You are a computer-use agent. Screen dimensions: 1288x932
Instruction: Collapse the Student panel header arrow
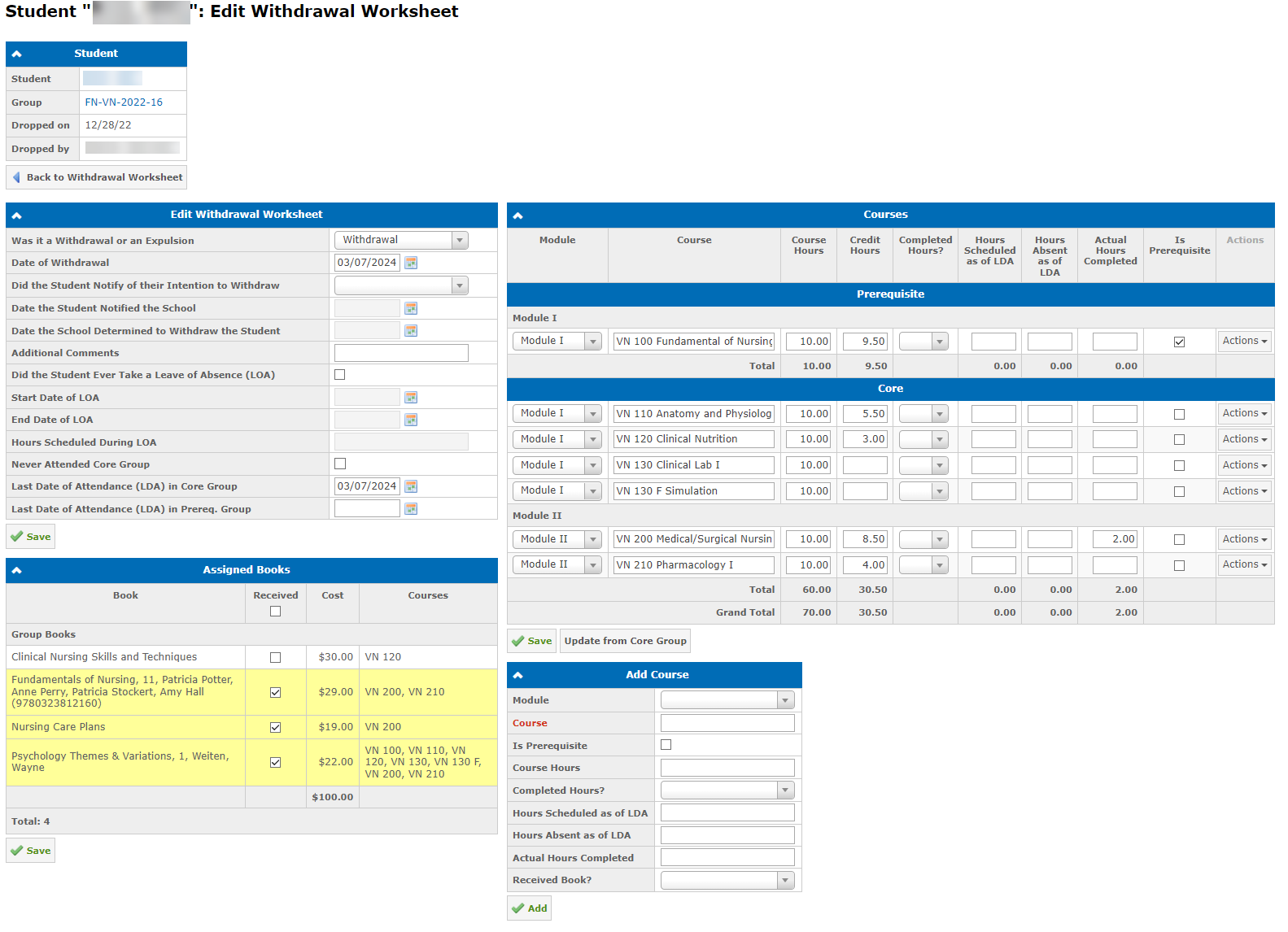pos(17,54)
